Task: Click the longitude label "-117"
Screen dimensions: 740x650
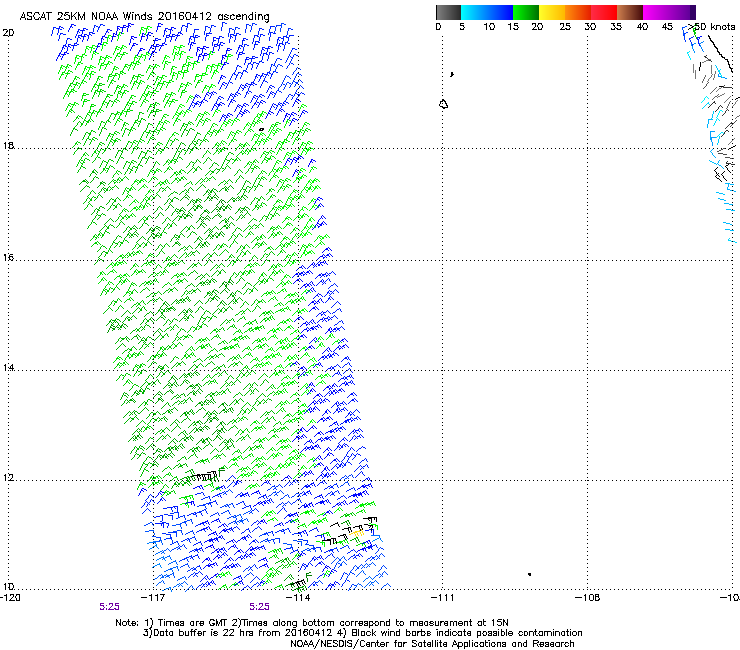Action: click(x=153, y=598)
